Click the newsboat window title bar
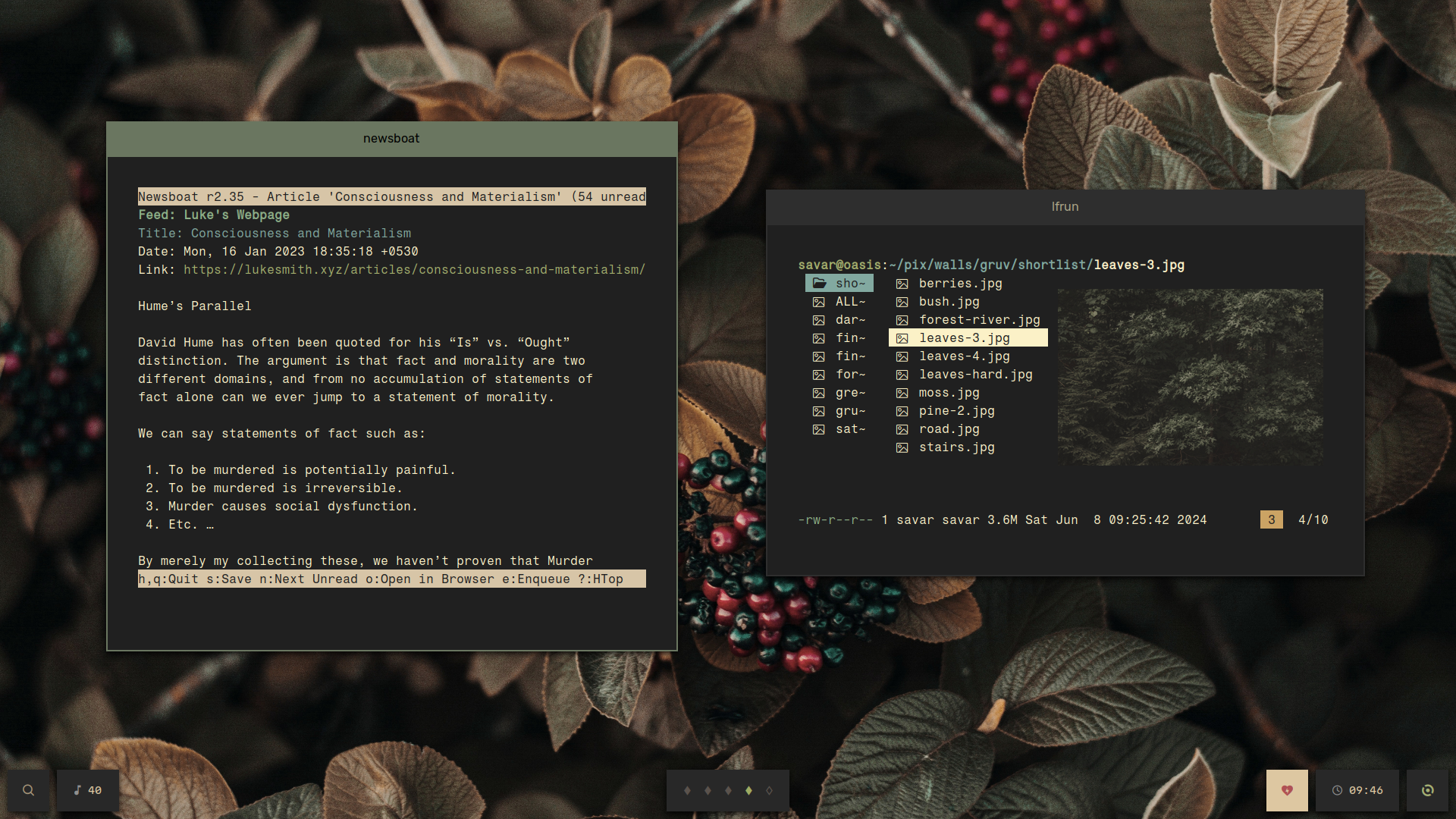The height and width of the screenshot is (819, 1456). point(391,139)
